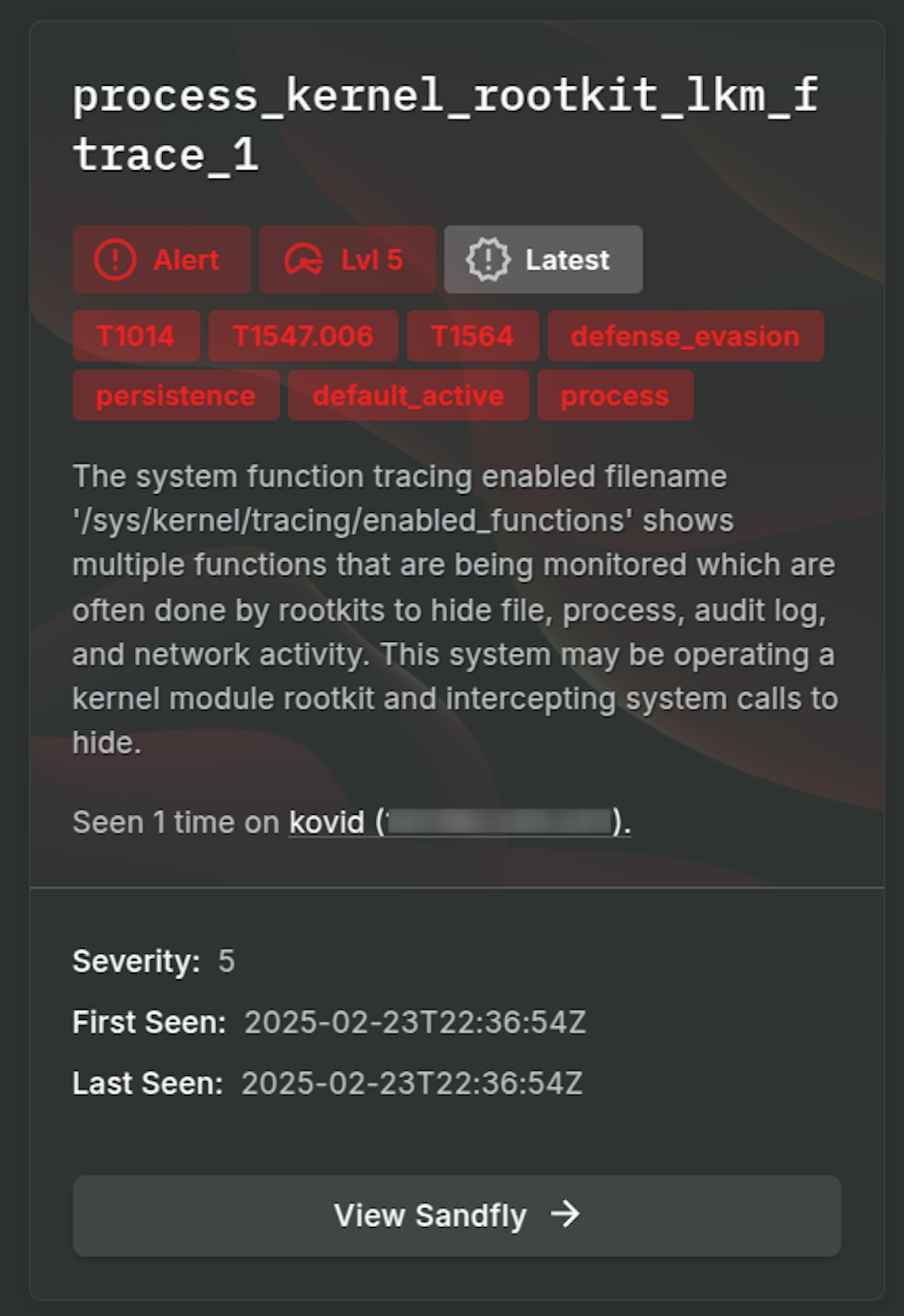Select the T1547.006 technique tag
904x1316 pixels.
pos(303,336)
